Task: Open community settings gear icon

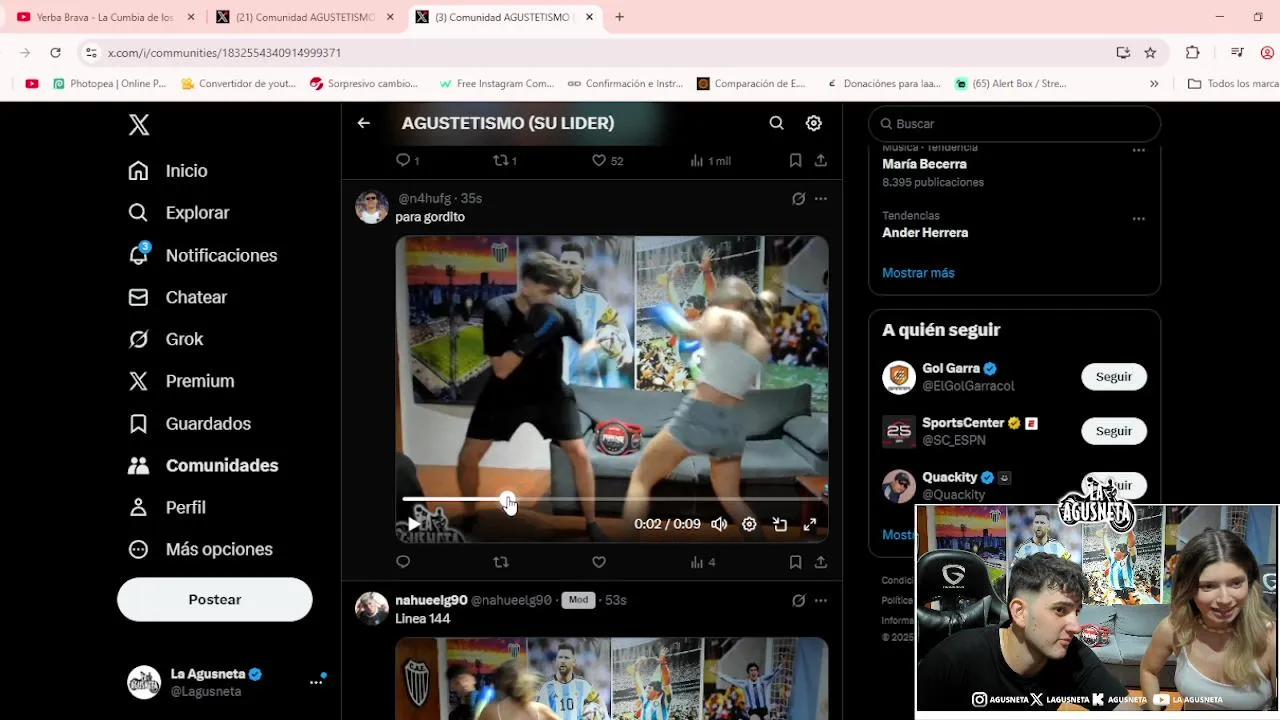Action: (814, 123)
